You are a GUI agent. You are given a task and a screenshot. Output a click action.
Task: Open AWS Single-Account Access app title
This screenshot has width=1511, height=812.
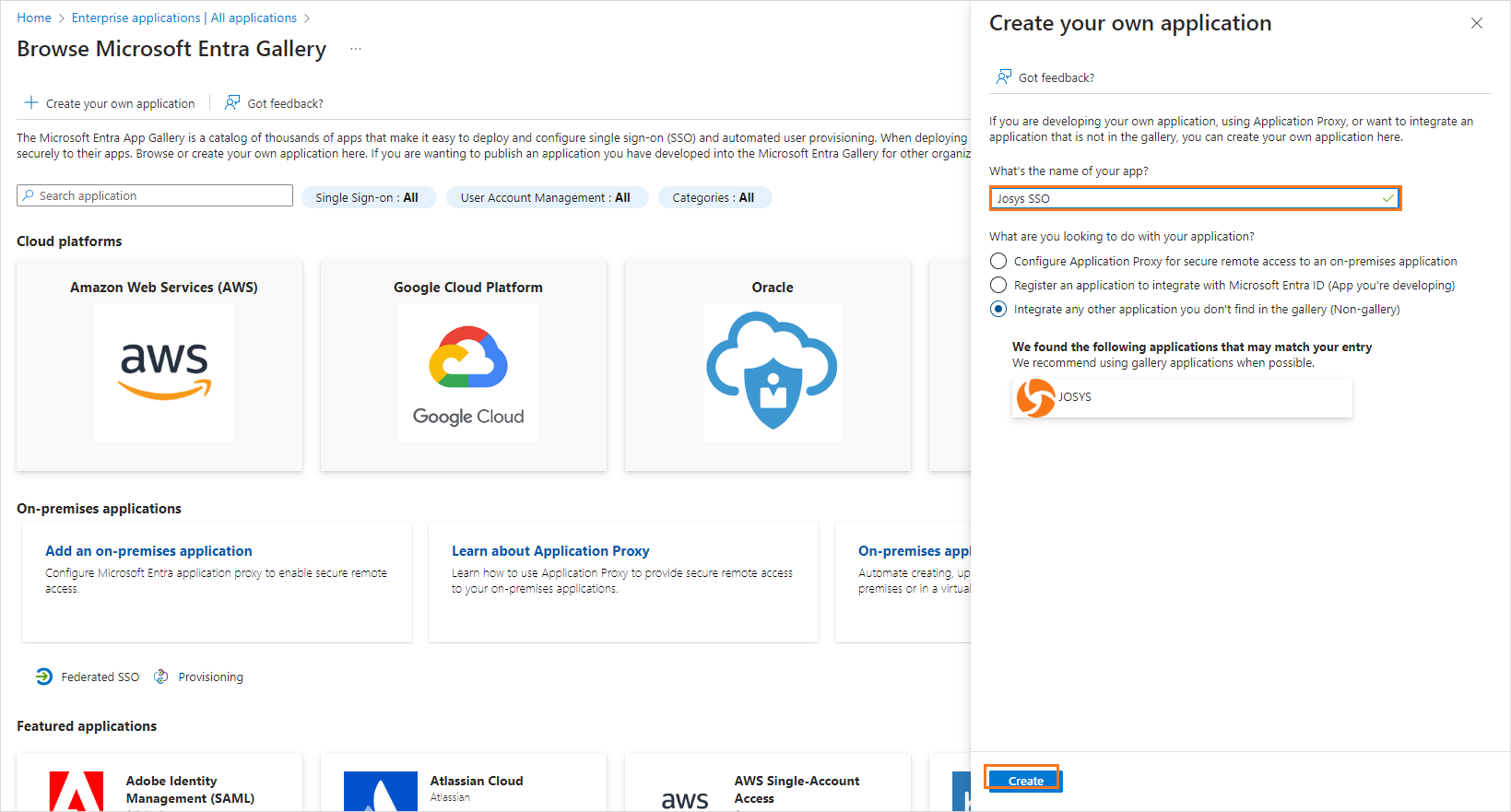click(797, 789)
